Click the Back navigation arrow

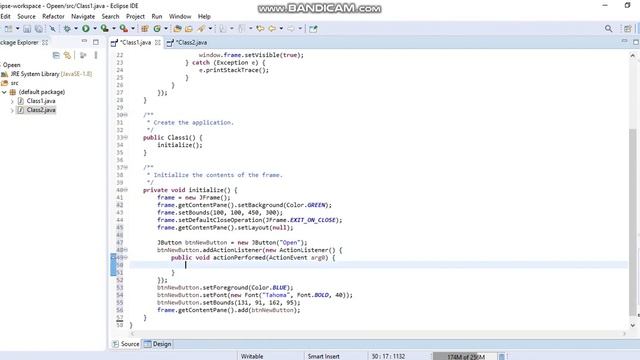pos(272,29)
